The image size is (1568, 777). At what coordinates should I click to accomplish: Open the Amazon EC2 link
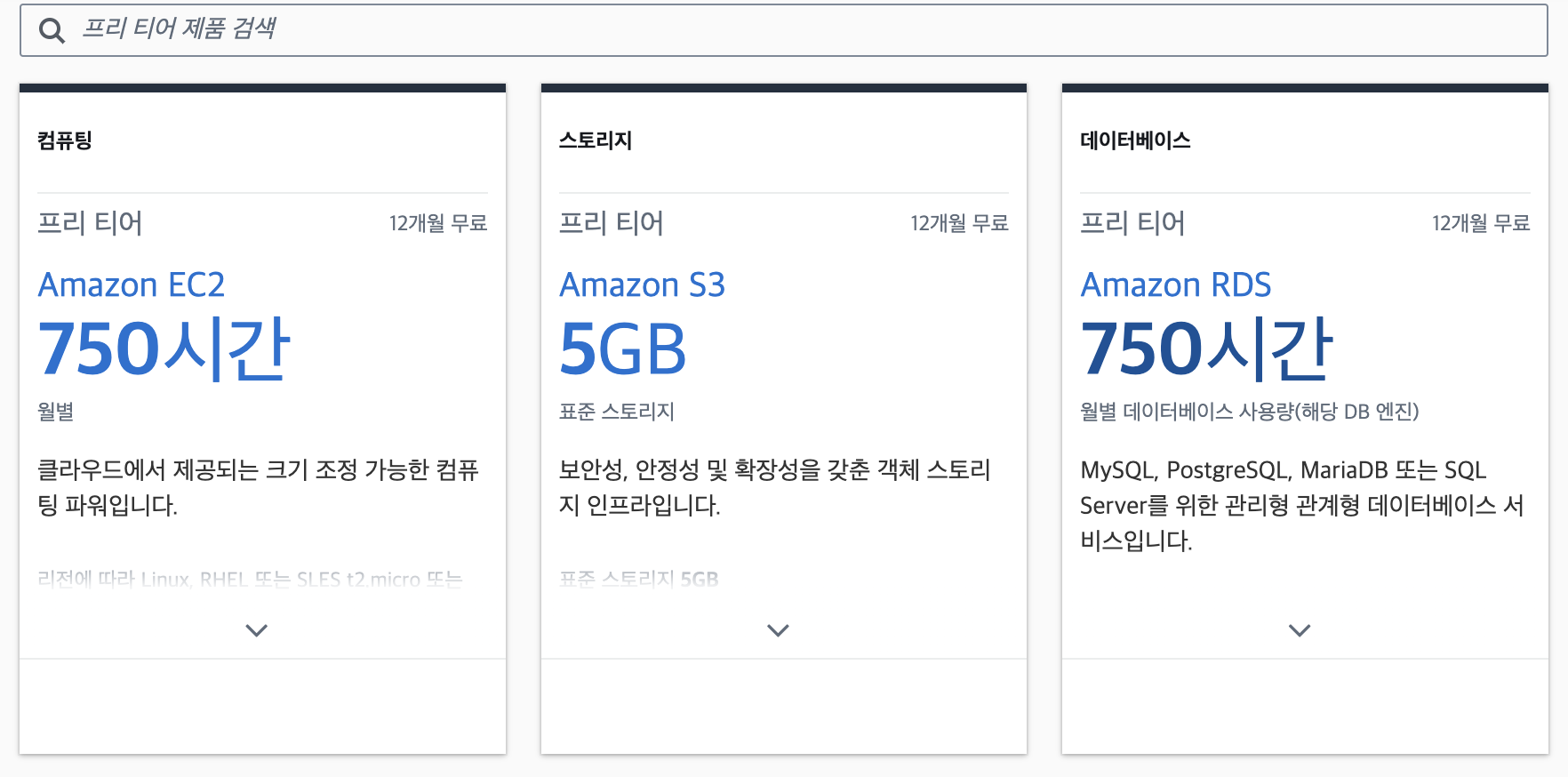[x=132, y=284]
